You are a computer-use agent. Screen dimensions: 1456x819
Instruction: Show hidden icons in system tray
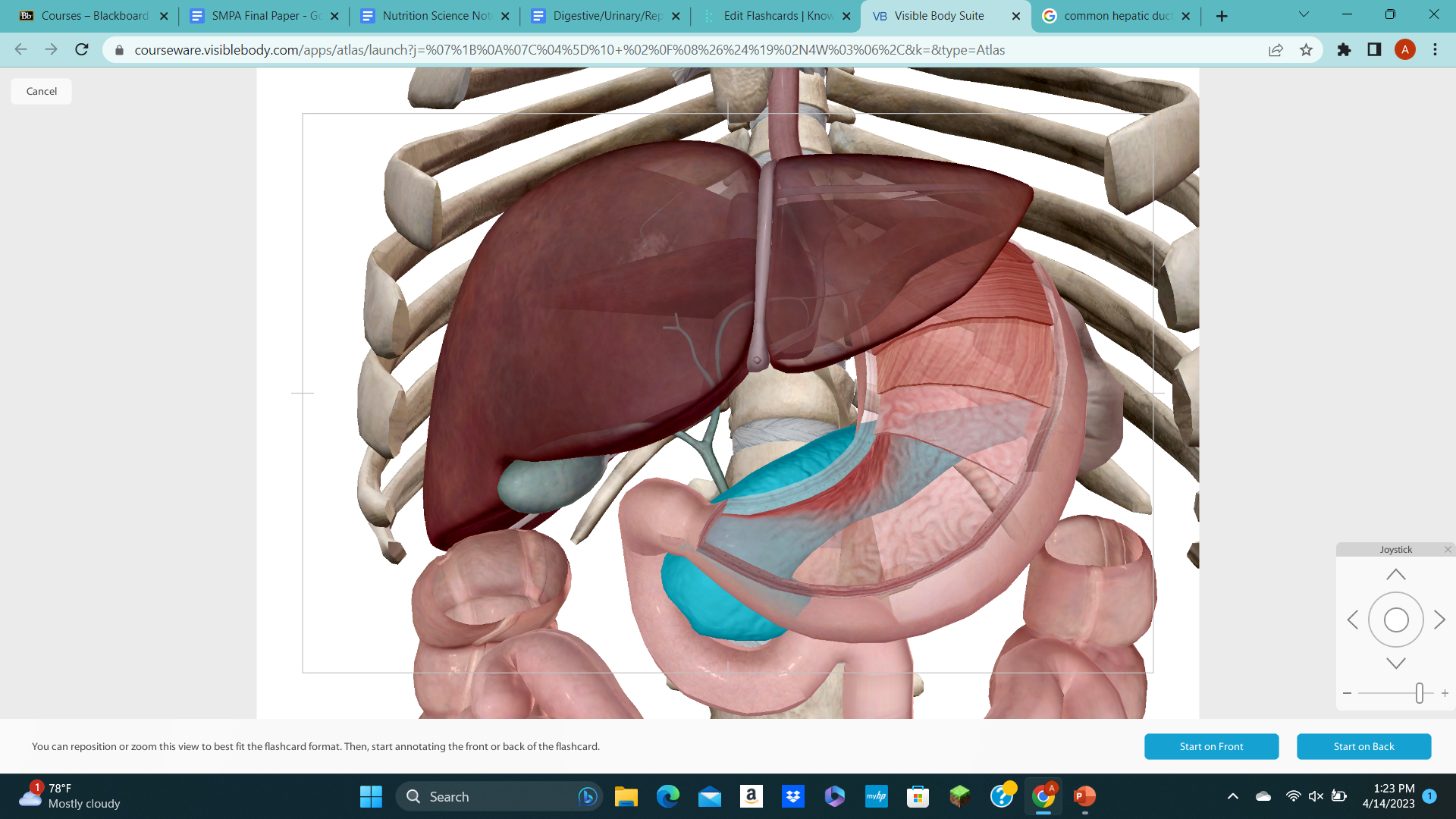point(1232,796)
